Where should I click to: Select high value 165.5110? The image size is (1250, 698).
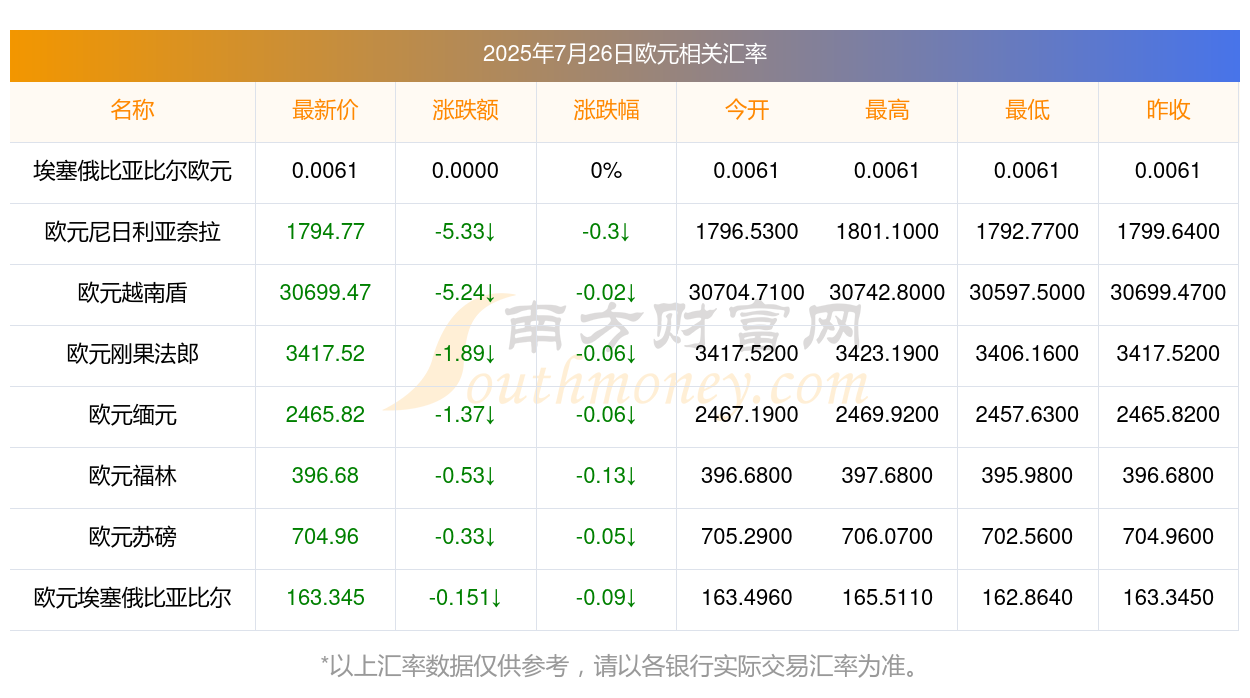pos(887,598)
